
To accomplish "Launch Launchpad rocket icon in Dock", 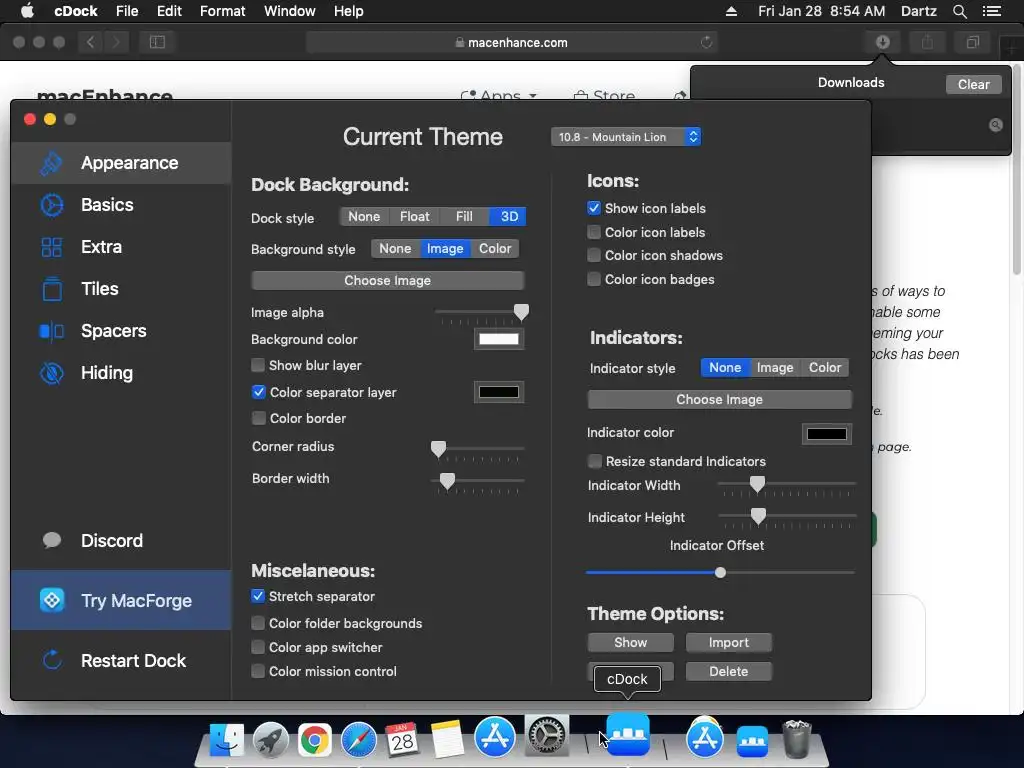I will [x=270, y=740].
